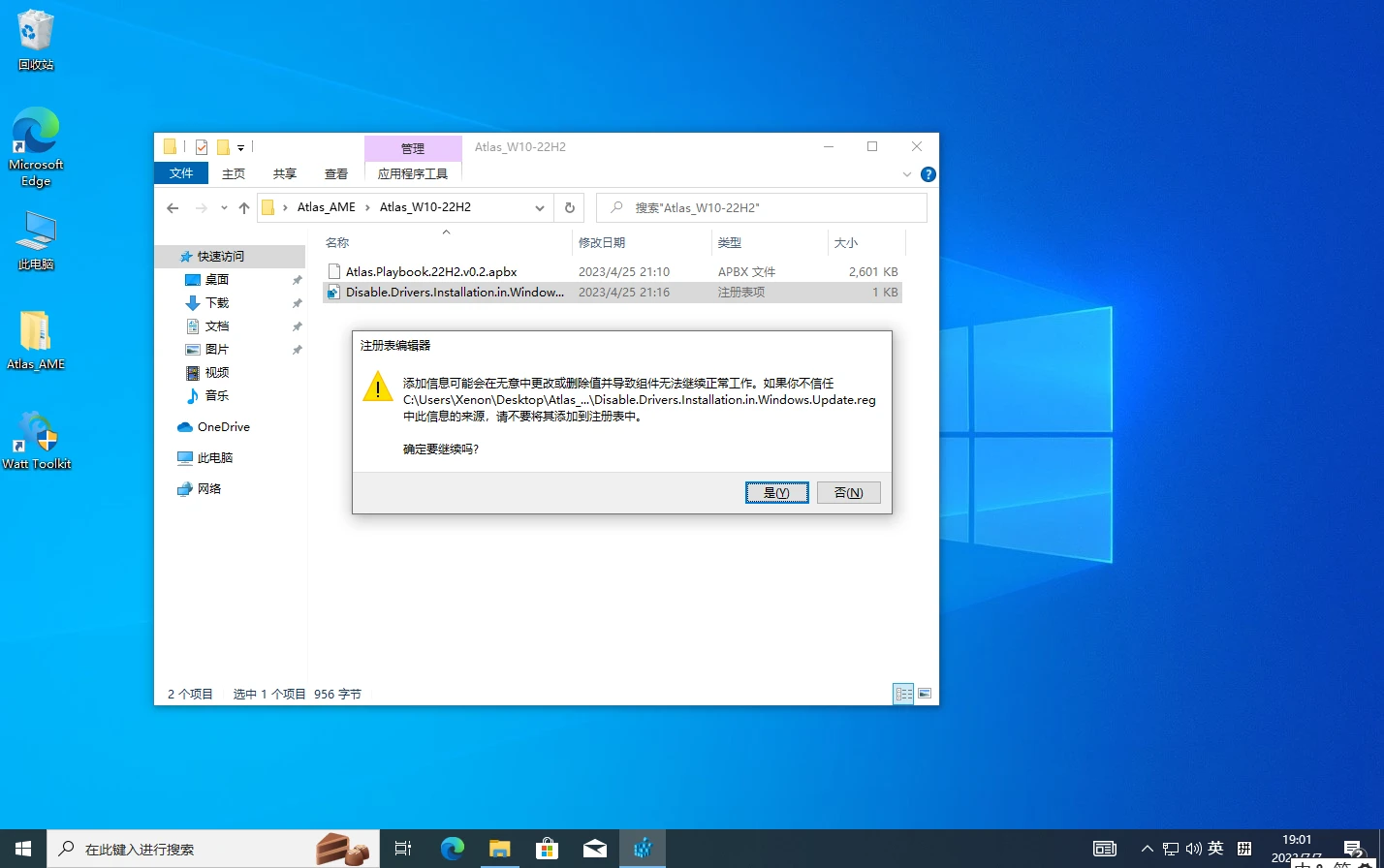Open the Recycle Bin desktop icon
This screenshot has height=868, width=1384.
[x=36, y=41]
